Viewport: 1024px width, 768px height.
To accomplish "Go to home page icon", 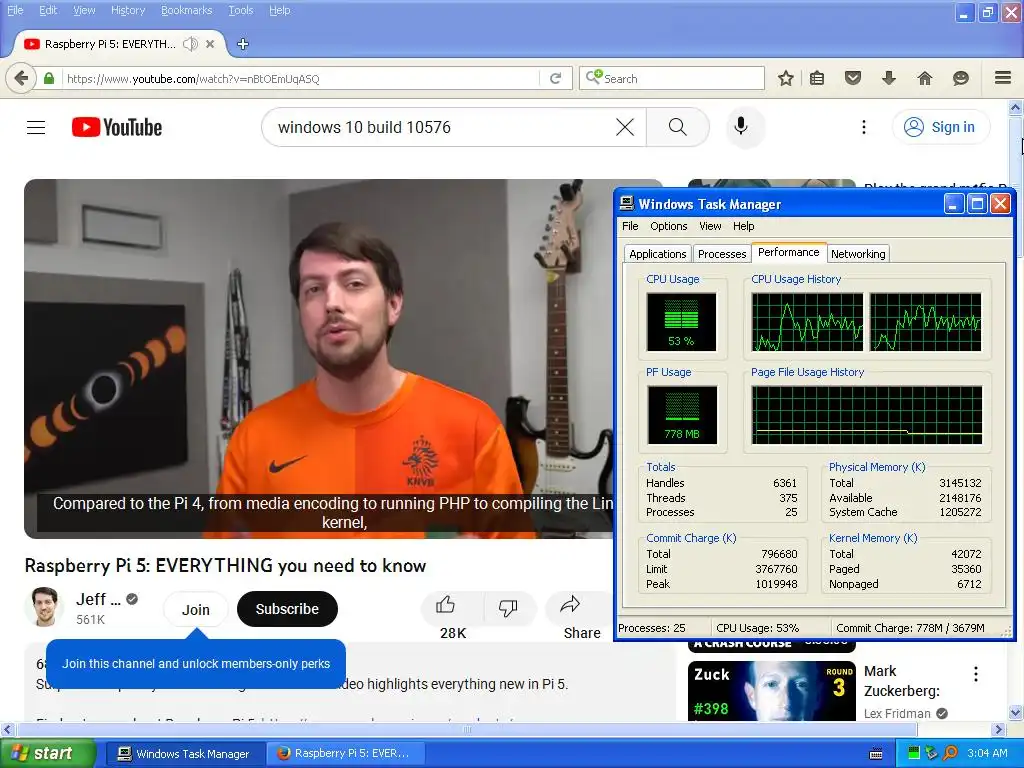I will (924, 78).
